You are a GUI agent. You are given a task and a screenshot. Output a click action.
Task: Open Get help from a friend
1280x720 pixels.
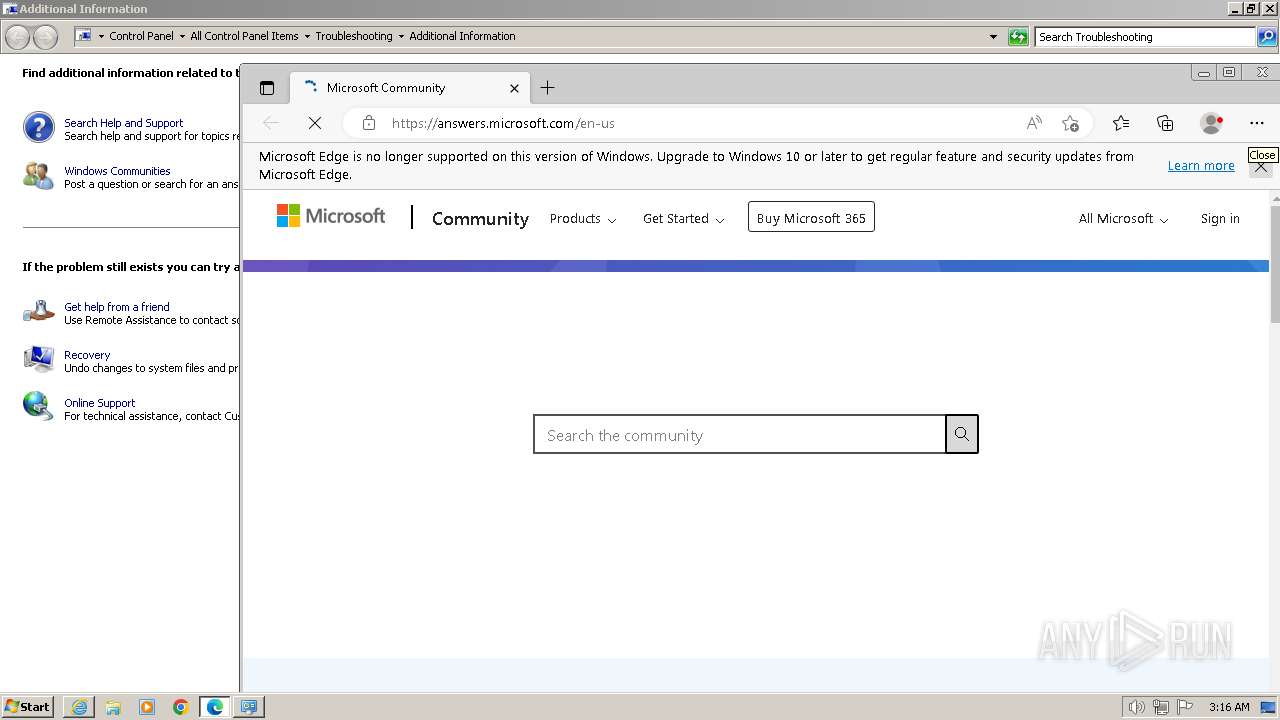pyautogui.click(x=117, y=307)
